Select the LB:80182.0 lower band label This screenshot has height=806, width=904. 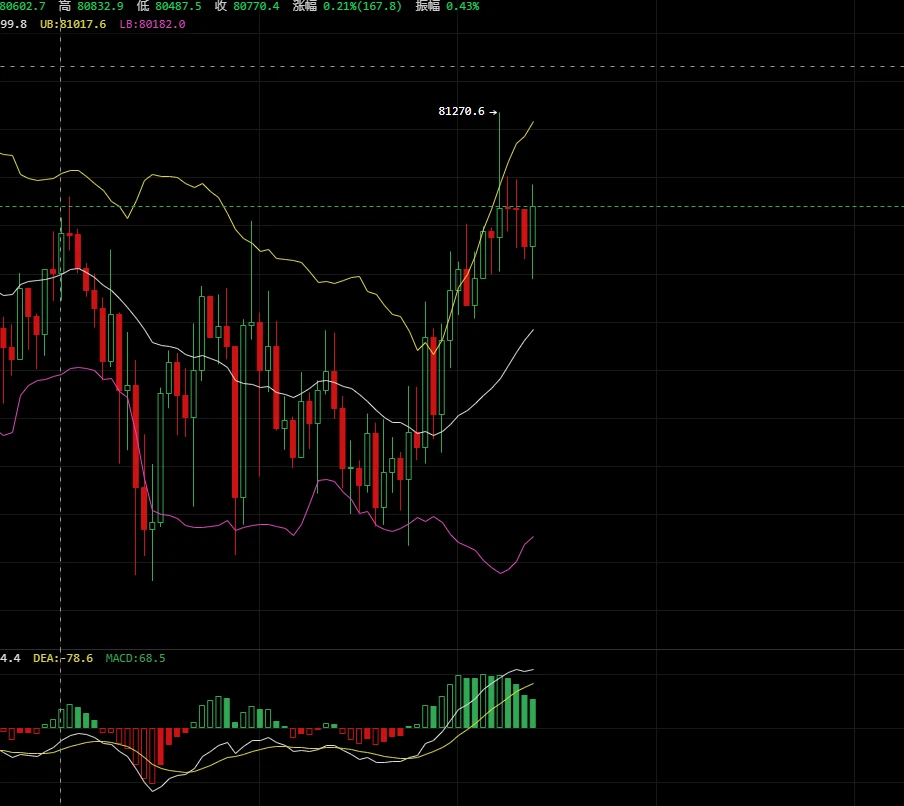coord(152,24)
